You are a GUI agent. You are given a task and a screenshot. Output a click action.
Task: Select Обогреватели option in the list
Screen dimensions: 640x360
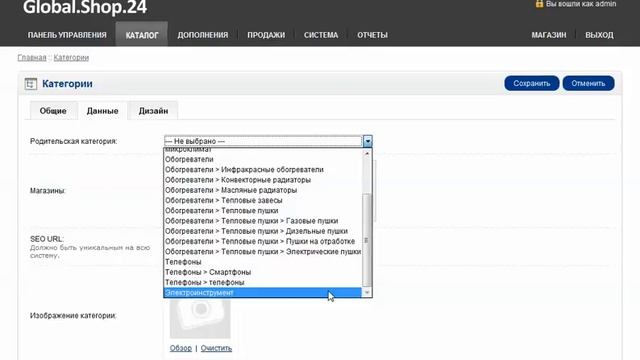(263, 159)
